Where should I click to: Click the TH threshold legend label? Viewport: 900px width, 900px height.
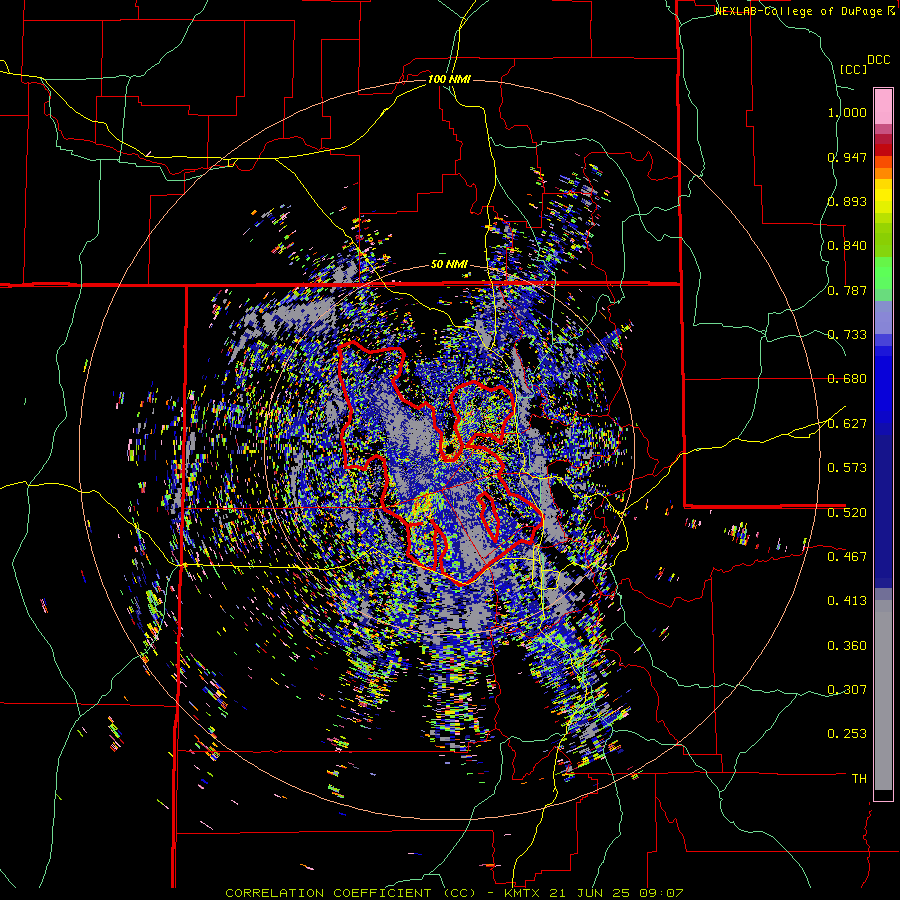tap(859, 779)
